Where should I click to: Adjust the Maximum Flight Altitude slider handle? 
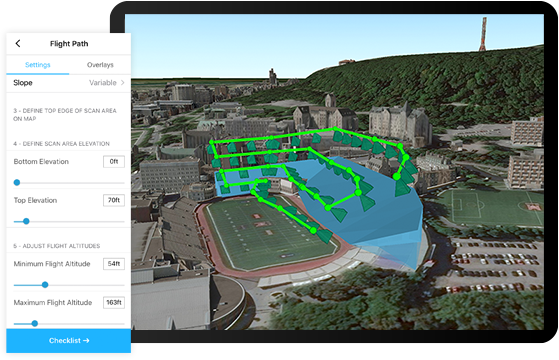click(35, 324)
